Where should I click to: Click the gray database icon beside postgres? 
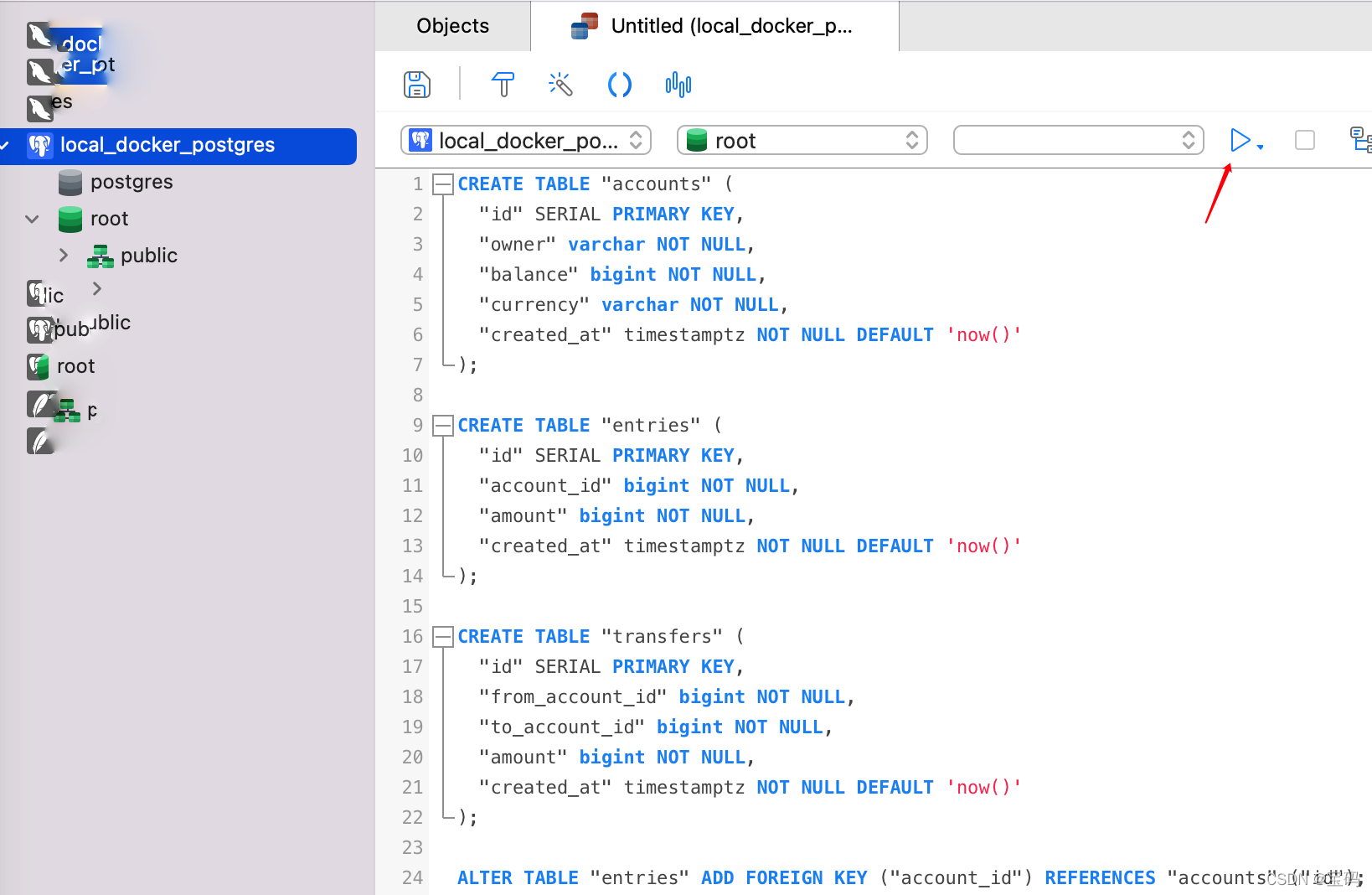click(x=70, y=182)
